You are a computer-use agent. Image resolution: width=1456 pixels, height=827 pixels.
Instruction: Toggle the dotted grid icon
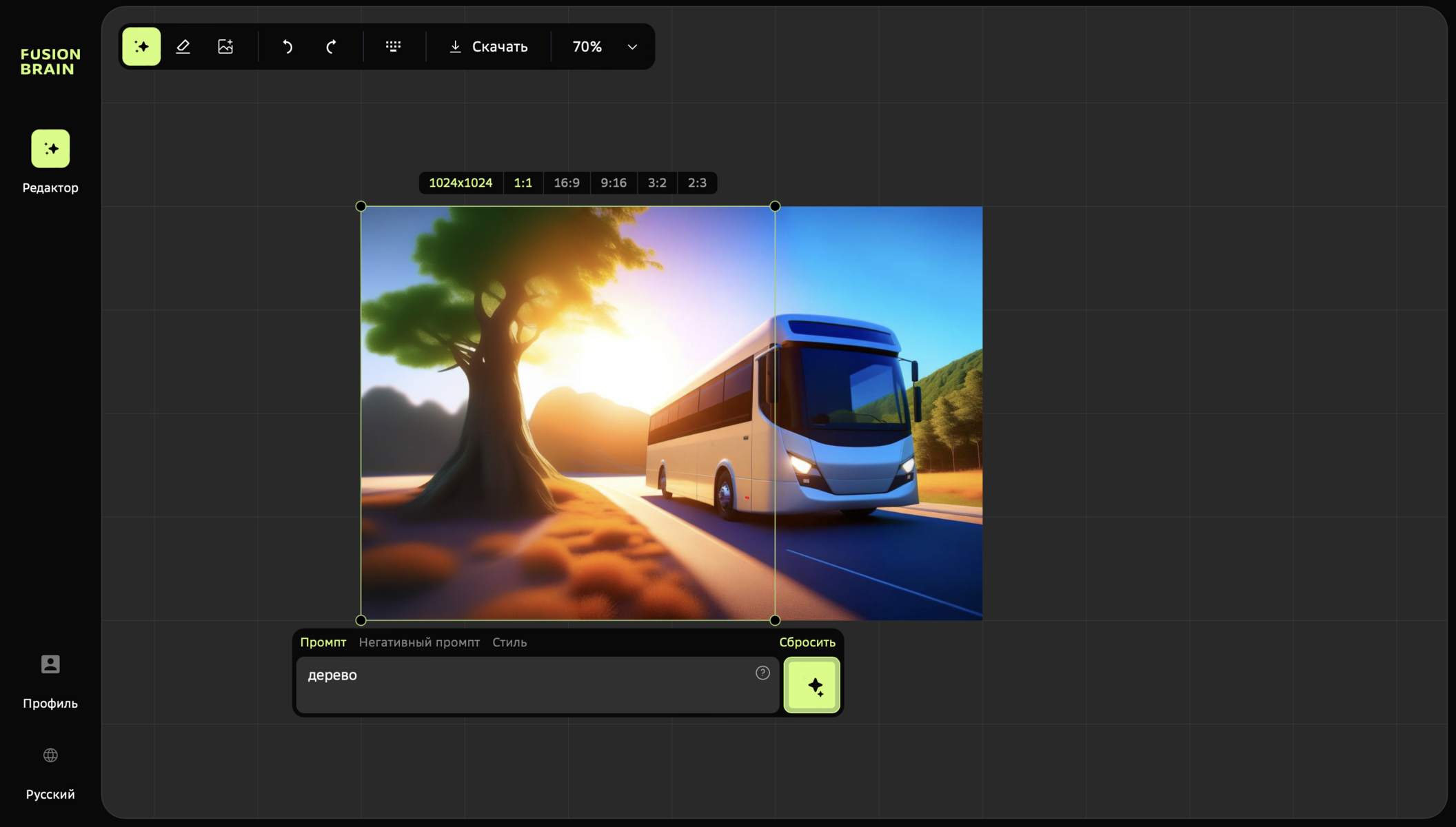click(393, 46)
